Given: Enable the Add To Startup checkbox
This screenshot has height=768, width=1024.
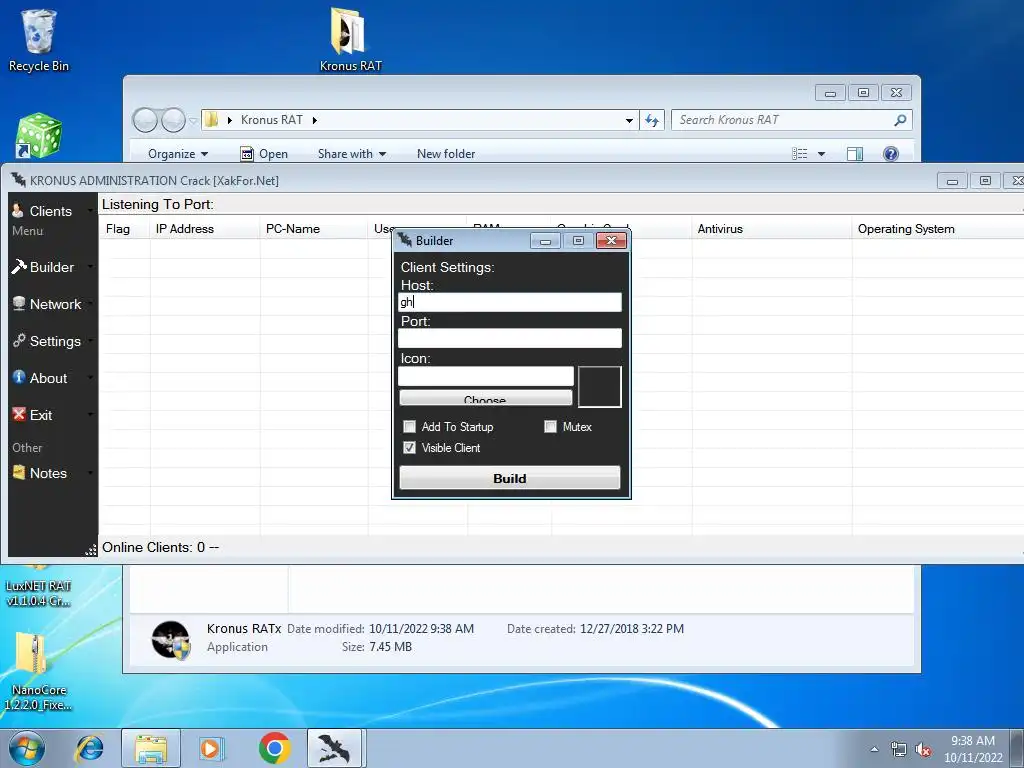Looking at the screenshot, I should coord(409,426).
